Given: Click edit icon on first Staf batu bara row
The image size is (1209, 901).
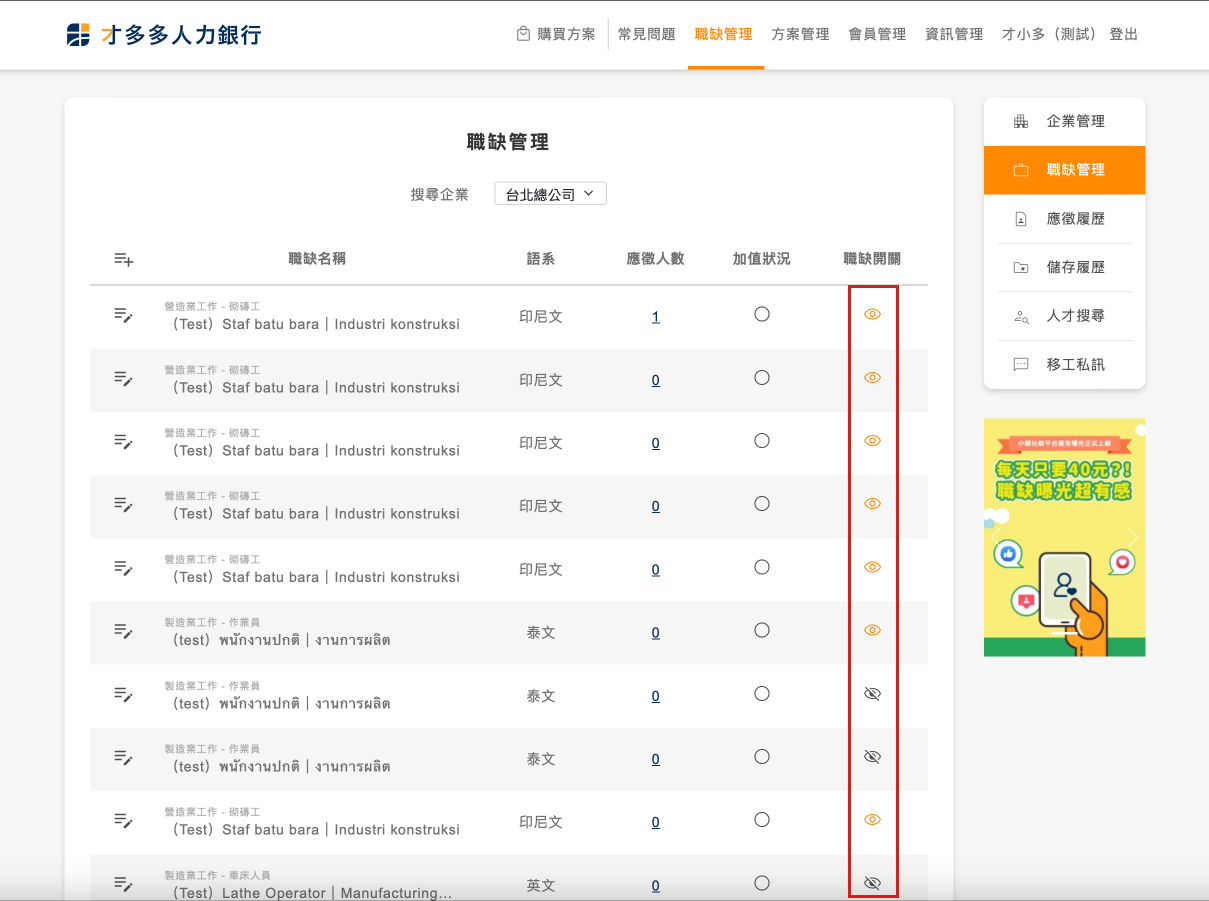Looking at the screenshot, I should coord(123,316).
